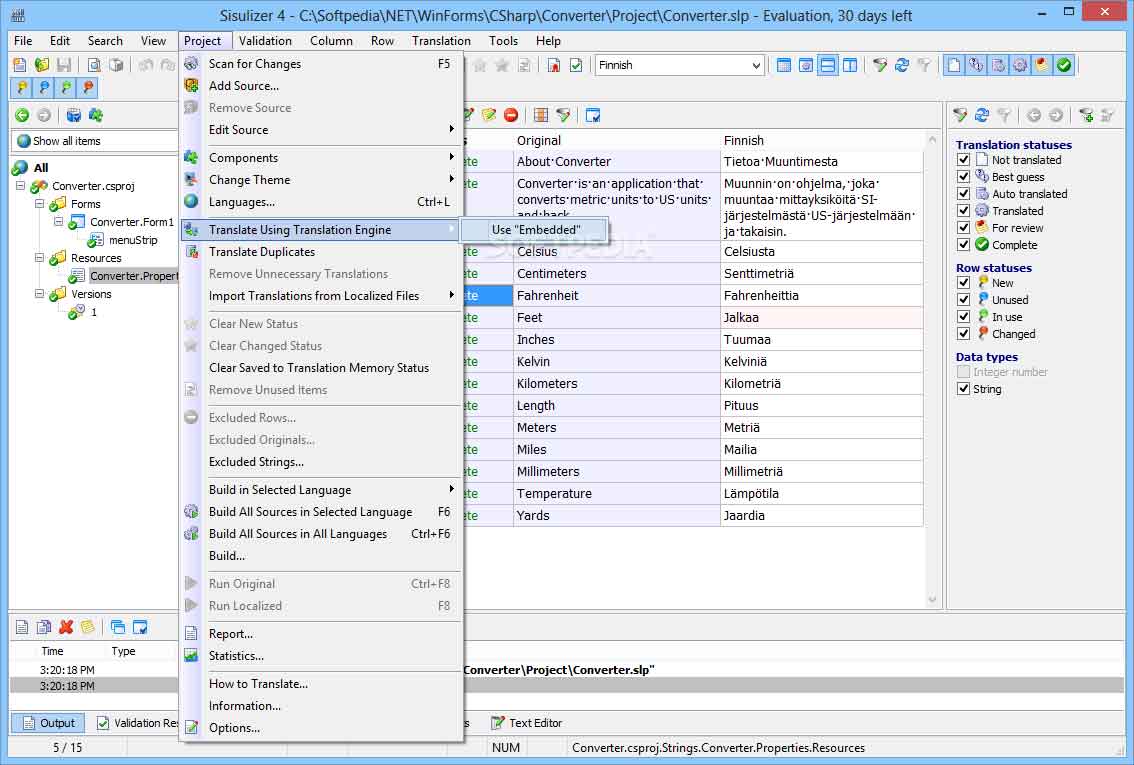Click the green back arrow in project tree toolbar
This screenshot has height=765, width=1134.
point(21,115)
